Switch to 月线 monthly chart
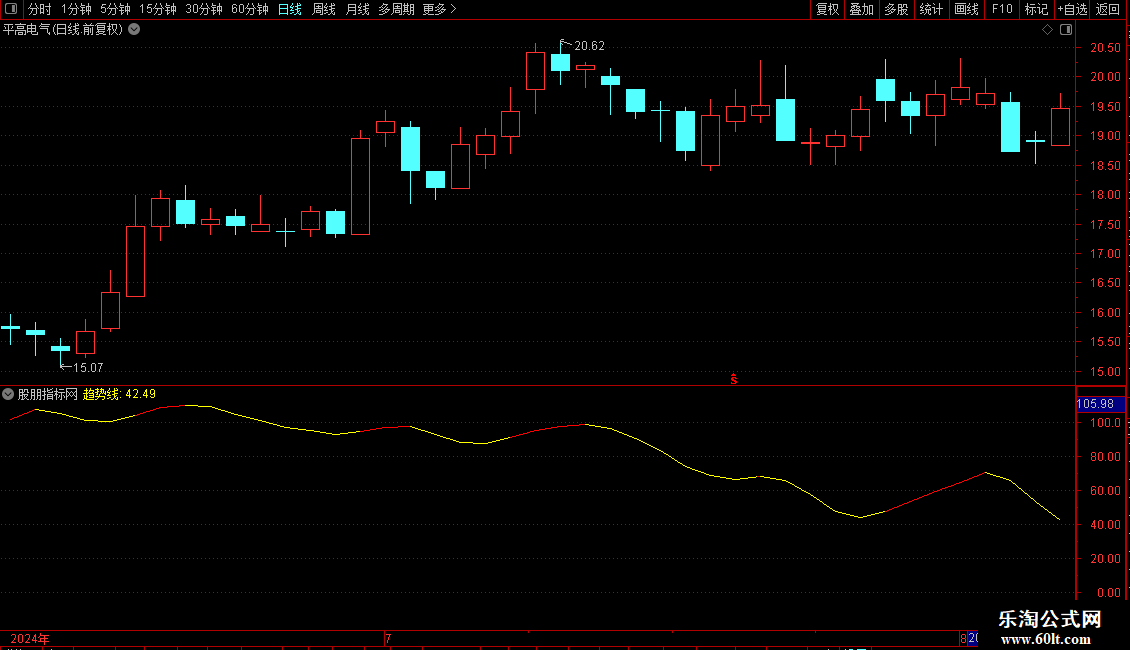The width and height of the screenshot is (1130, 650). (357, 9)
